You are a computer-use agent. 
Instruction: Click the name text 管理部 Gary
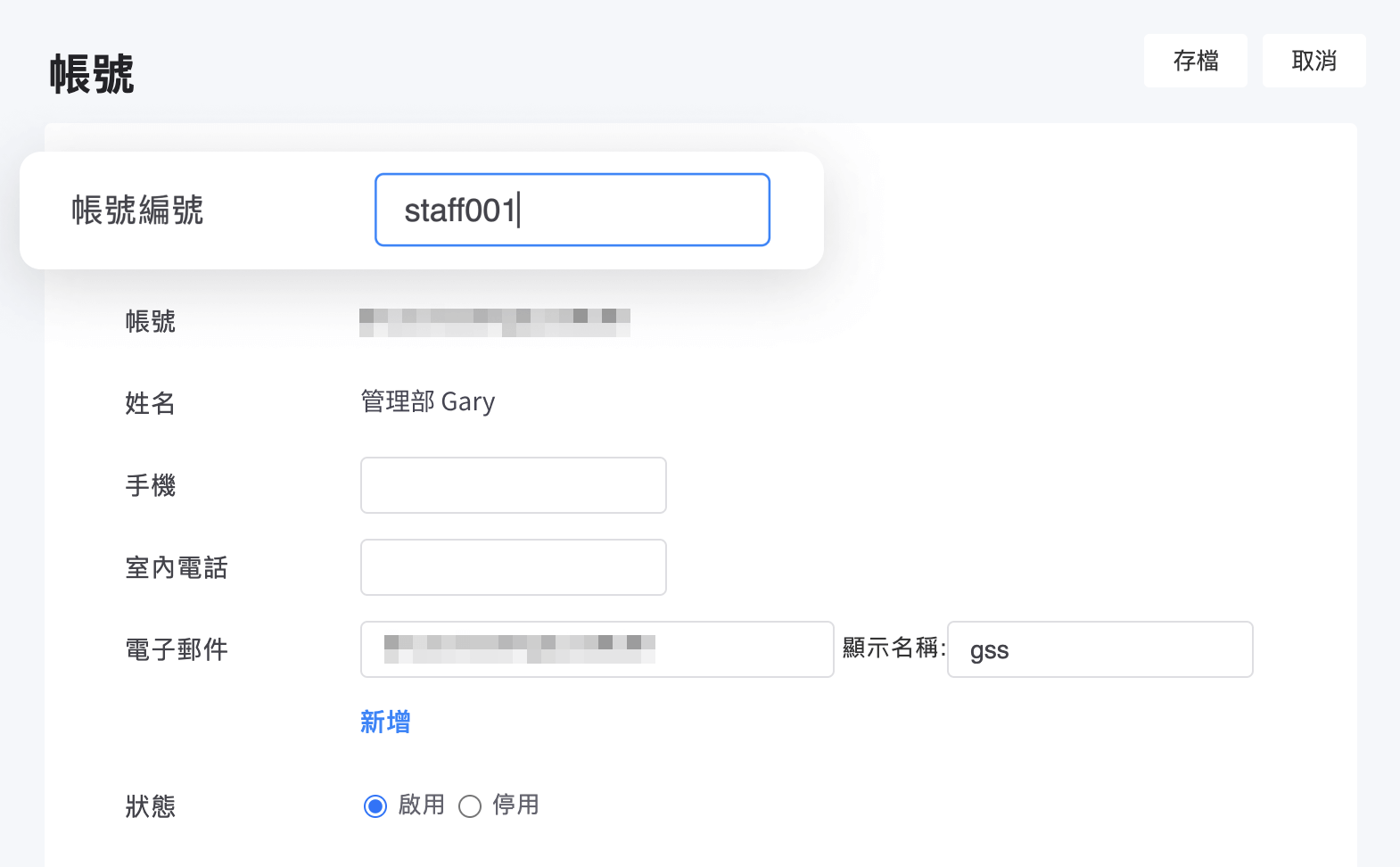coord(428,401)
